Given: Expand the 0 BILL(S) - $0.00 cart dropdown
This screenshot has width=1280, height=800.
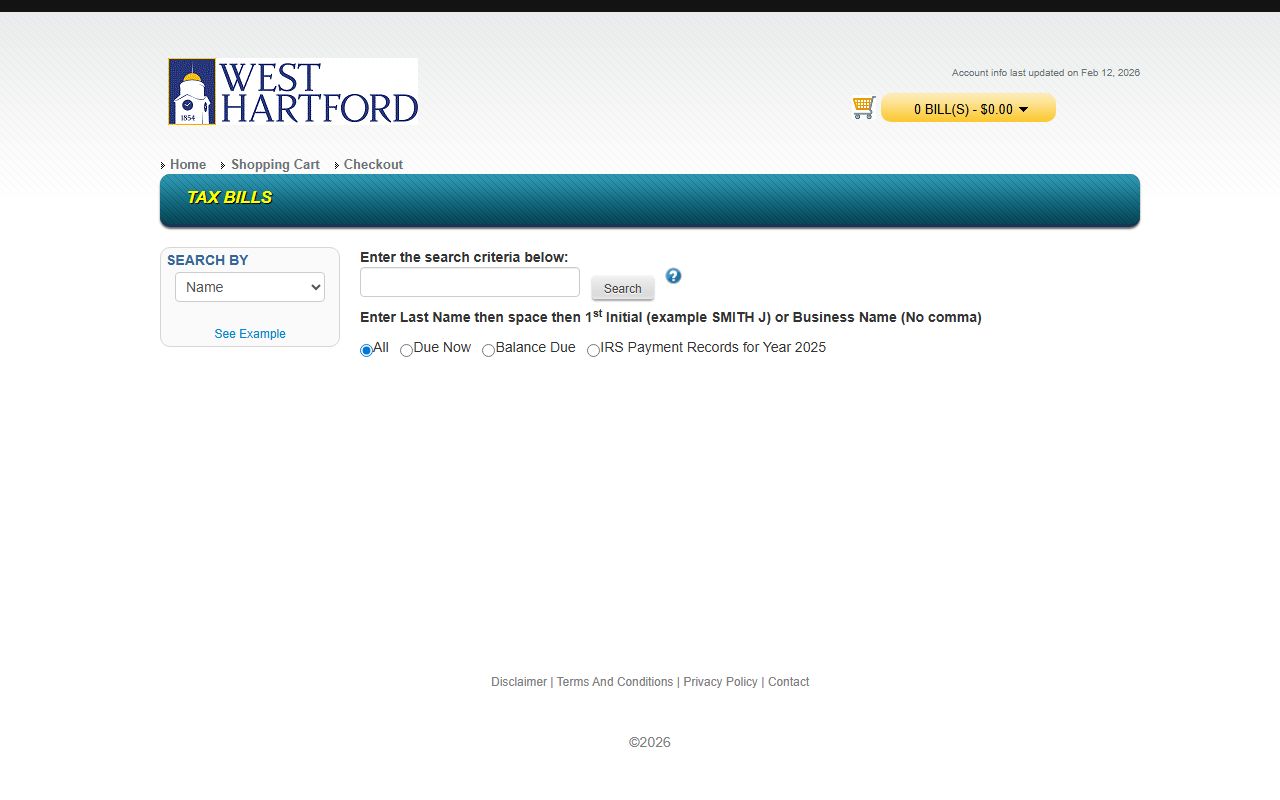Looking at the screenshot, I should (968, 108).
